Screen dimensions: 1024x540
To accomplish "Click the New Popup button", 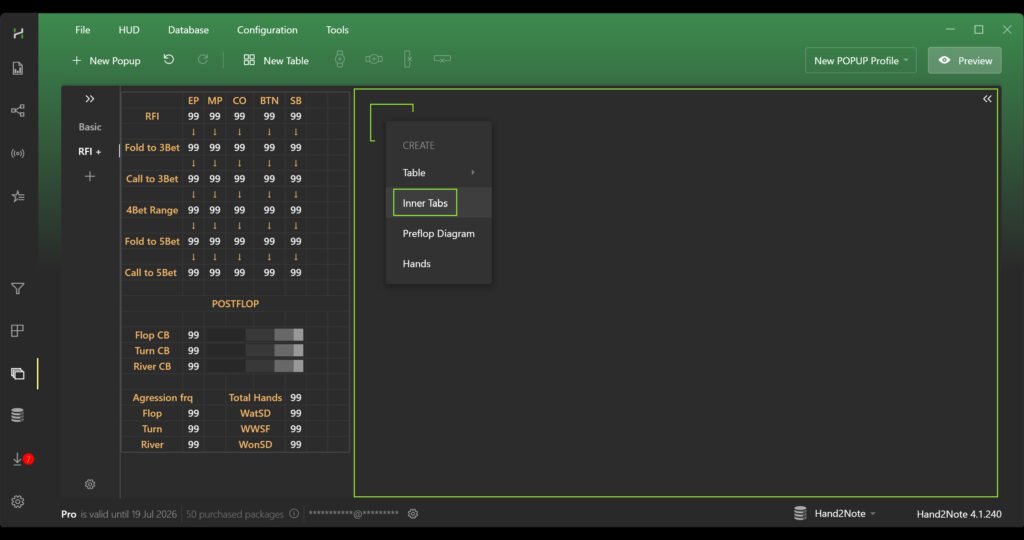I will [106, 61].
